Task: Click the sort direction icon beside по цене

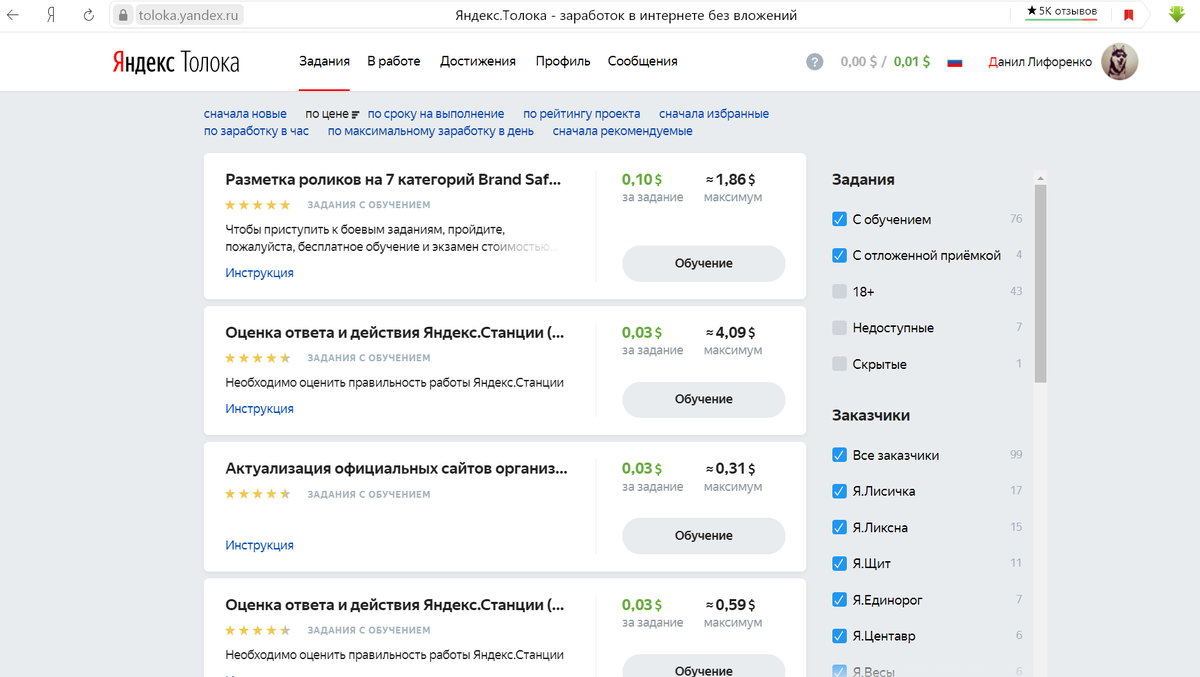Action: tap(356, 115)
